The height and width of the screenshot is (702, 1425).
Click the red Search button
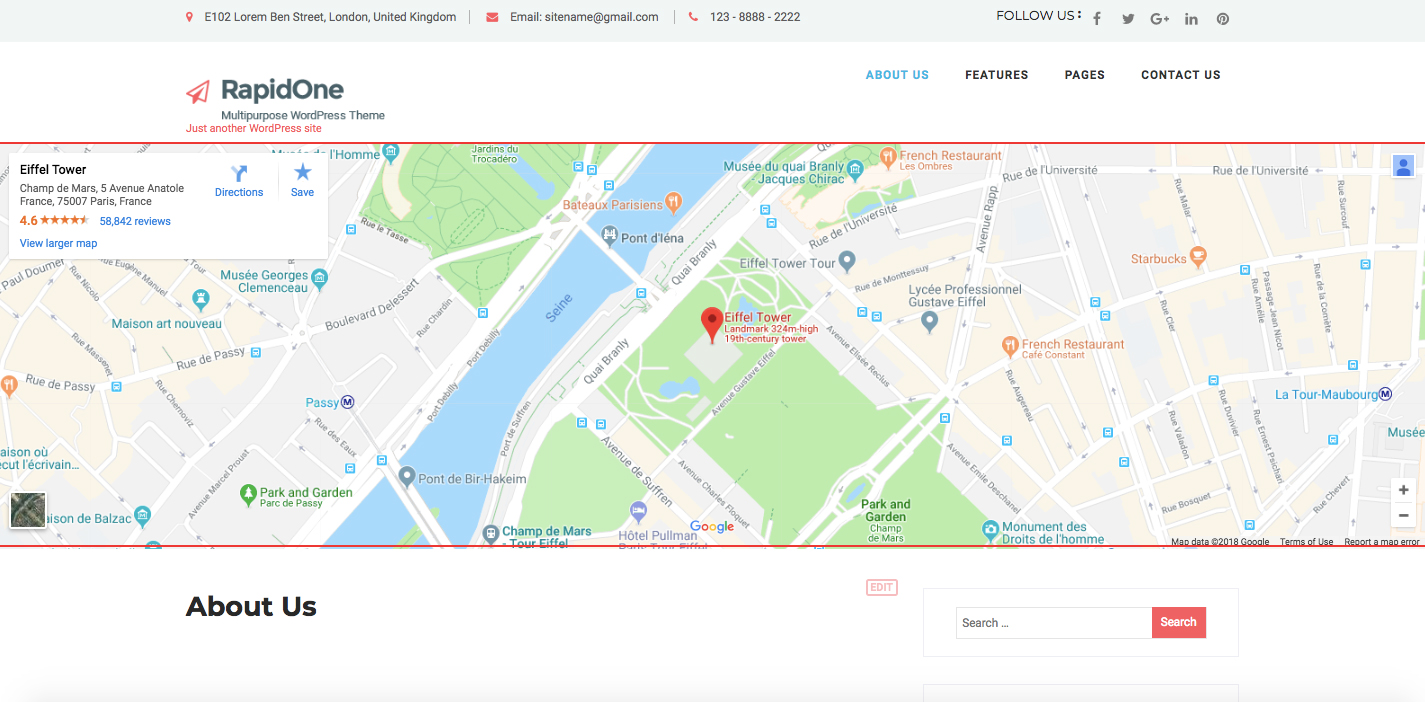(1178, 622)
